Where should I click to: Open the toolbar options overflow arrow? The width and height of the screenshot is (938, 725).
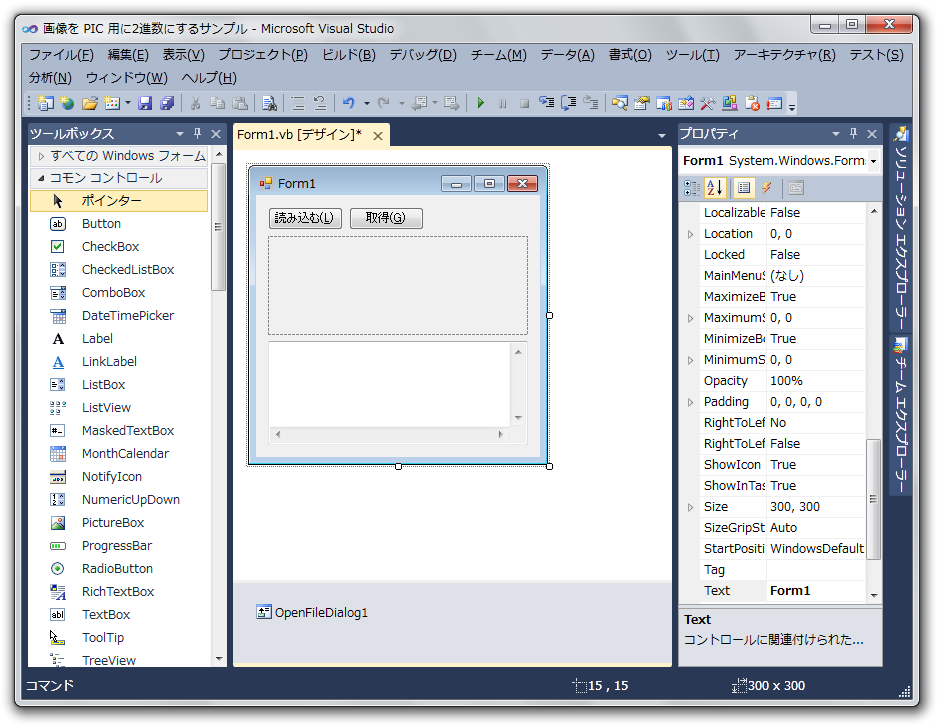pyautogui.click(x=792, y=106)
